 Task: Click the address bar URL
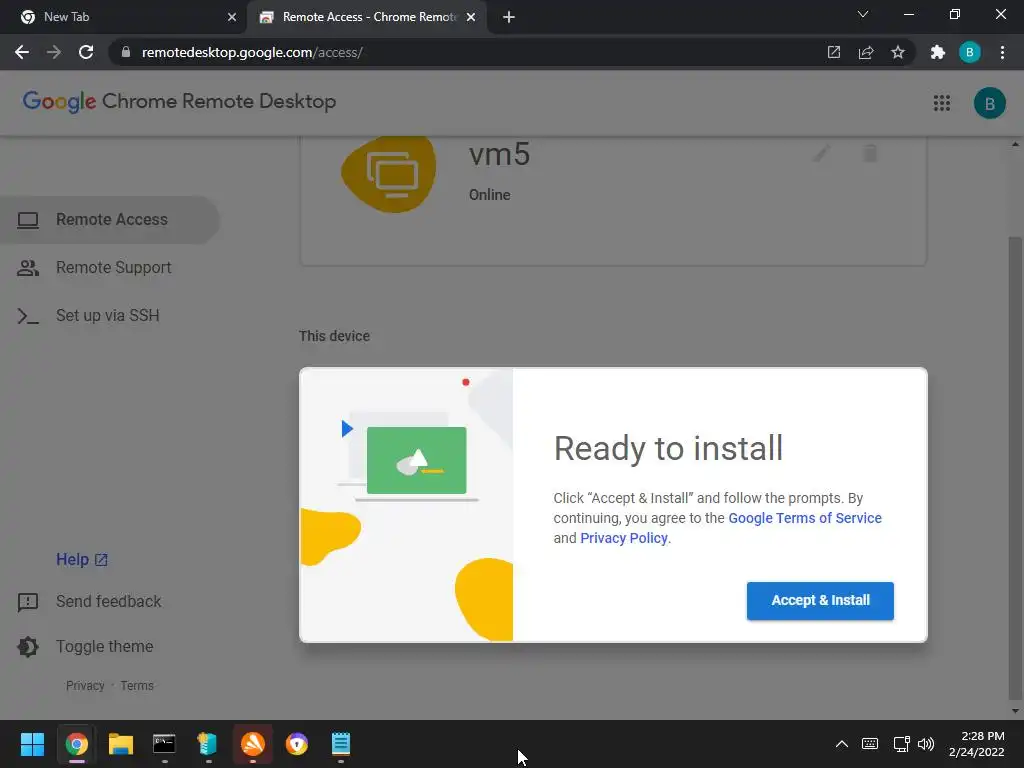coord(252,52)
